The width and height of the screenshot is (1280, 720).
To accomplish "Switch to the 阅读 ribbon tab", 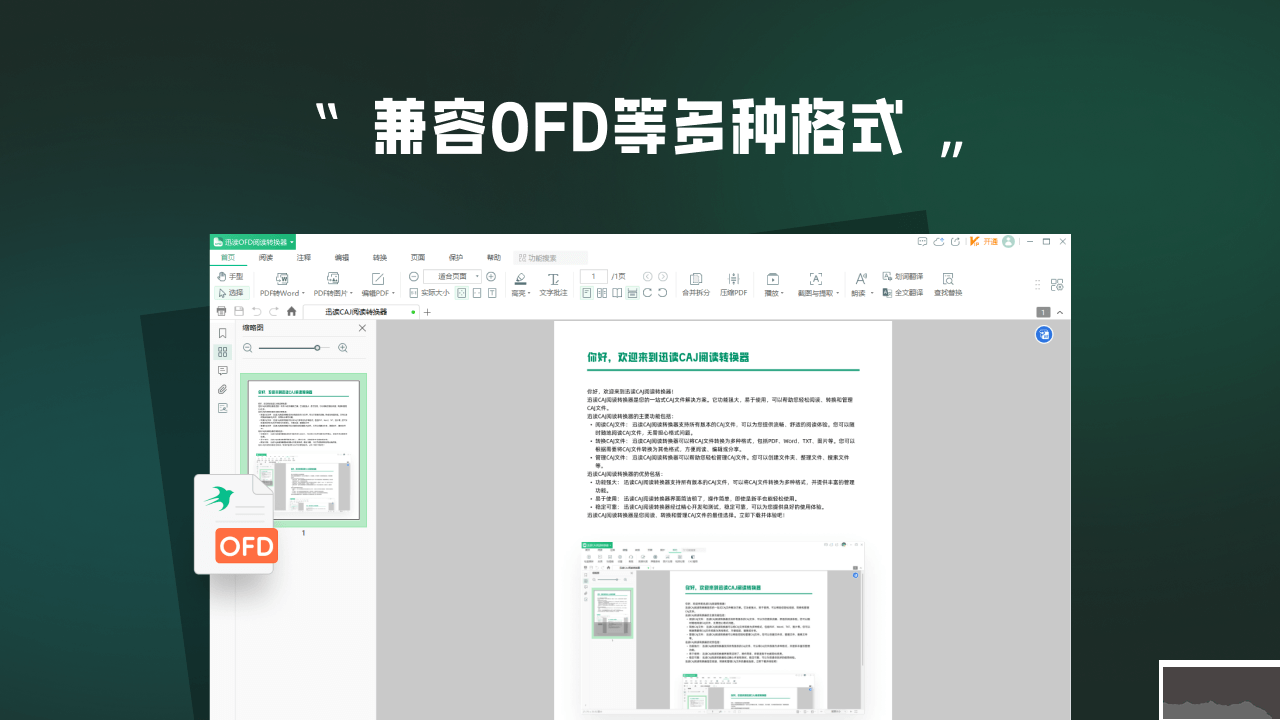I will click(266, 258).
